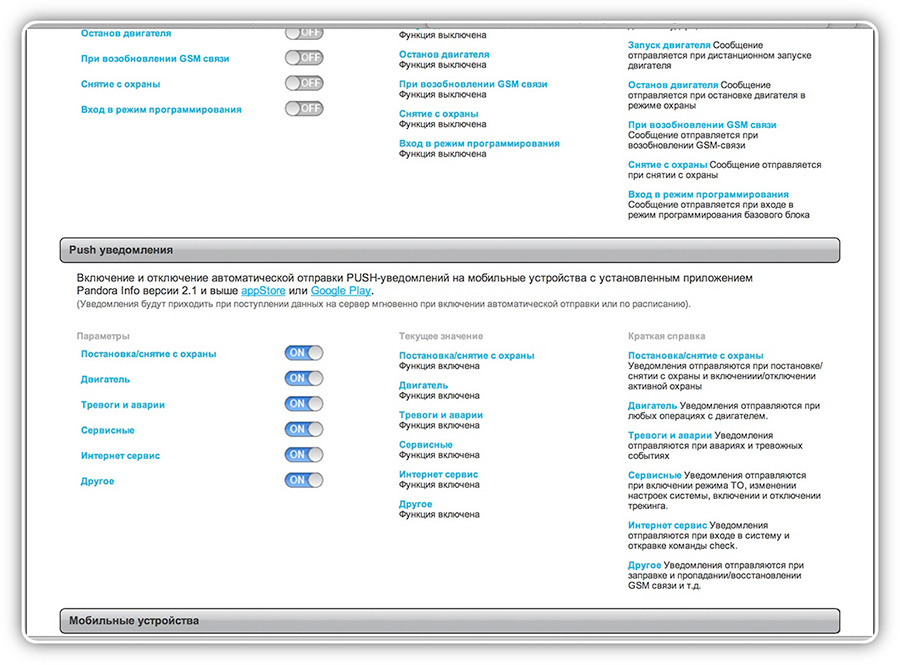Screen dimensions: 900x665
Task: Open the appStore link
Action: [263, 291]
